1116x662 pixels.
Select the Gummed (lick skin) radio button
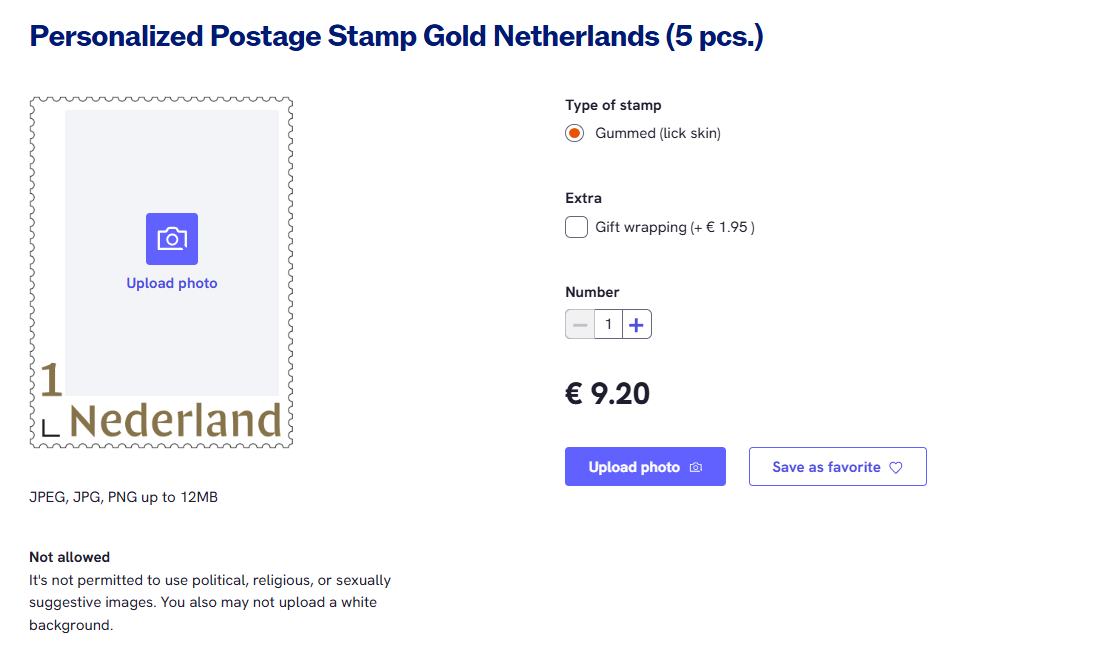(575, 133)
